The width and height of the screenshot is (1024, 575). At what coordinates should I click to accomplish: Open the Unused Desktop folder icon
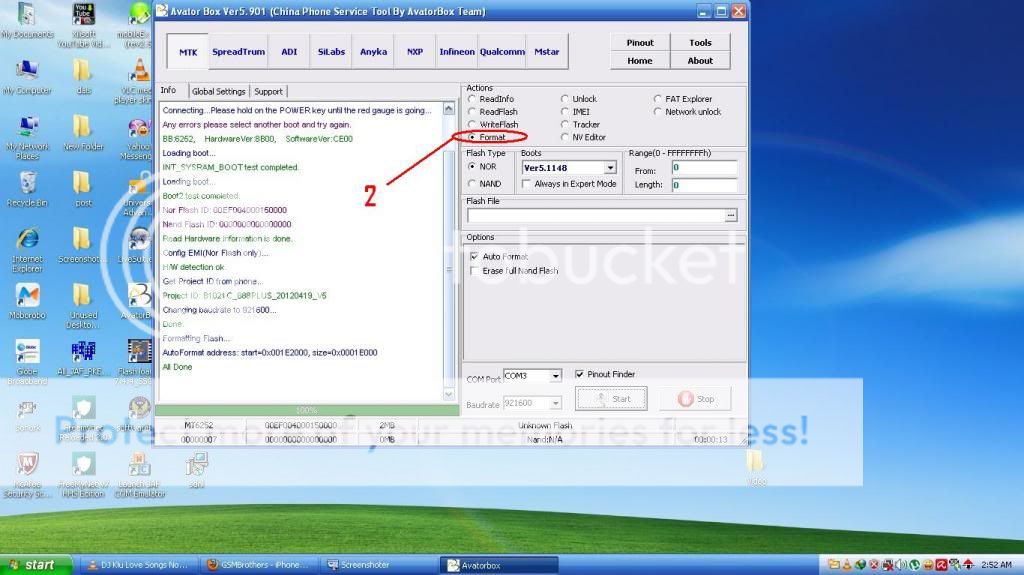pos(83,306)
